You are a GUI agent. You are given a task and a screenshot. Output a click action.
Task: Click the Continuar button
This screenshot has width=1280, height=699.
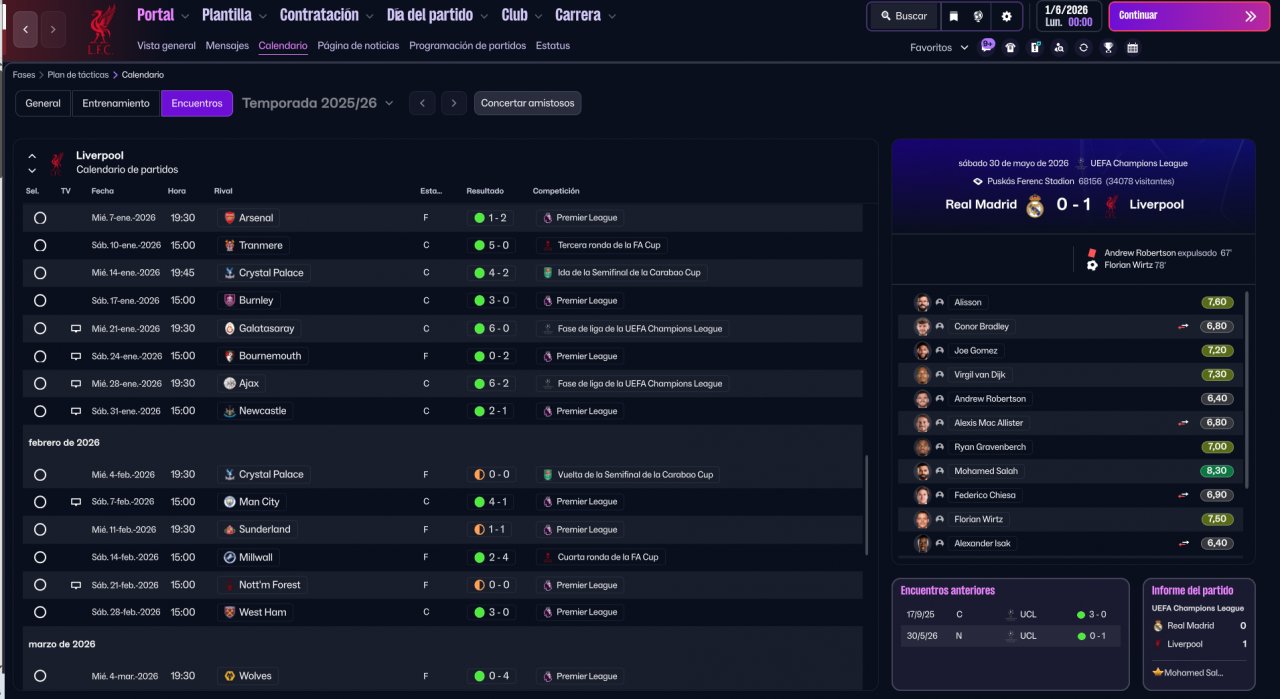coord(1189,16)
